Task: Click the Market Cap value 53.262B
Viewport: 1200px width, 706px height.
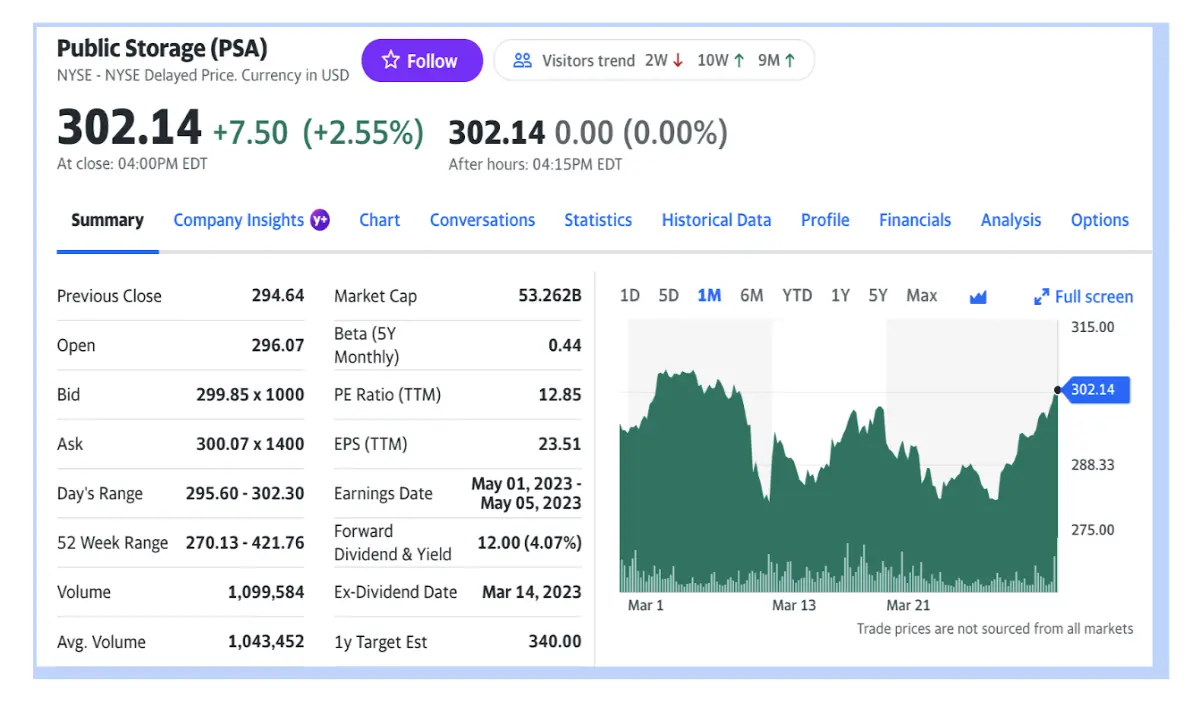Action: coord(549,295)
